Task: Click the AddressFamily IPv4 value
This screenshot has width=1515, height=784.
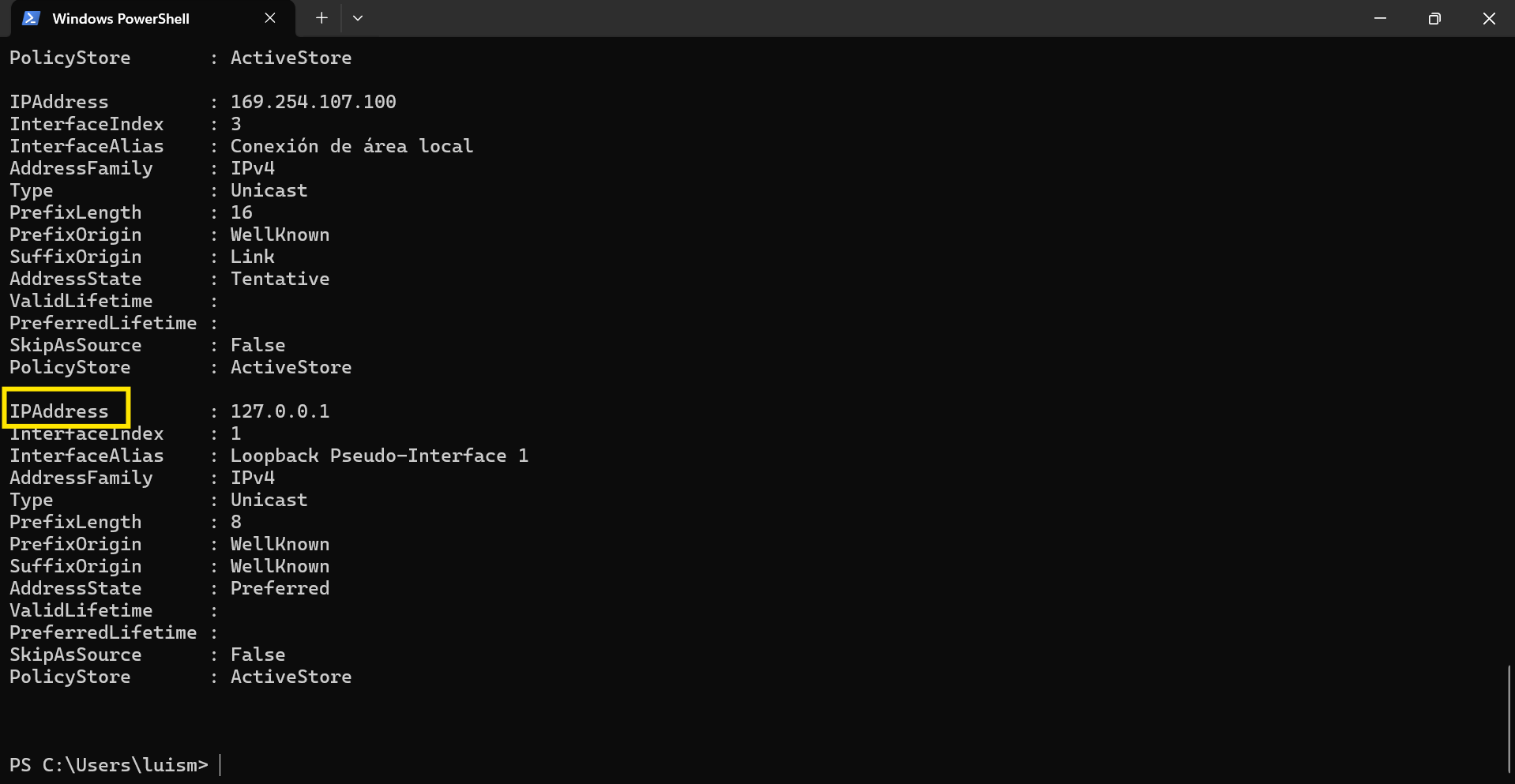Action: tap(252, 168)
